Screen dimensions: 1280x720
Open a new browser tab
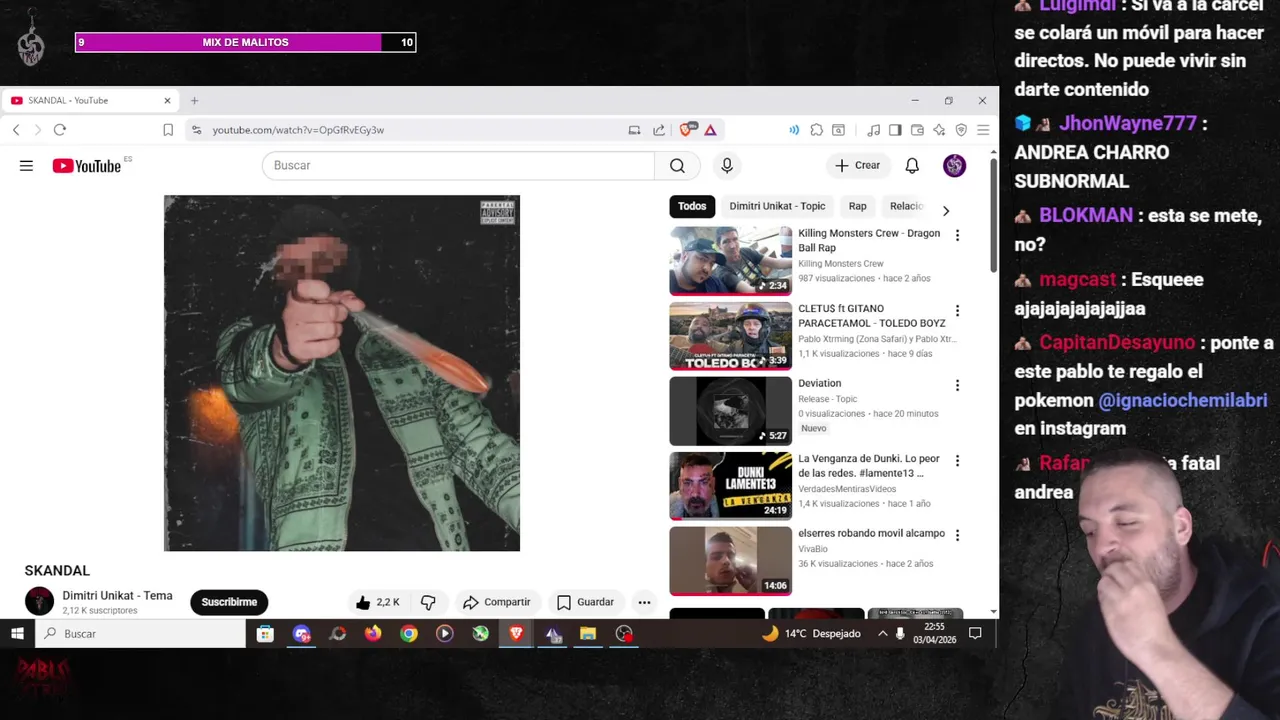(x=194, y=100)
